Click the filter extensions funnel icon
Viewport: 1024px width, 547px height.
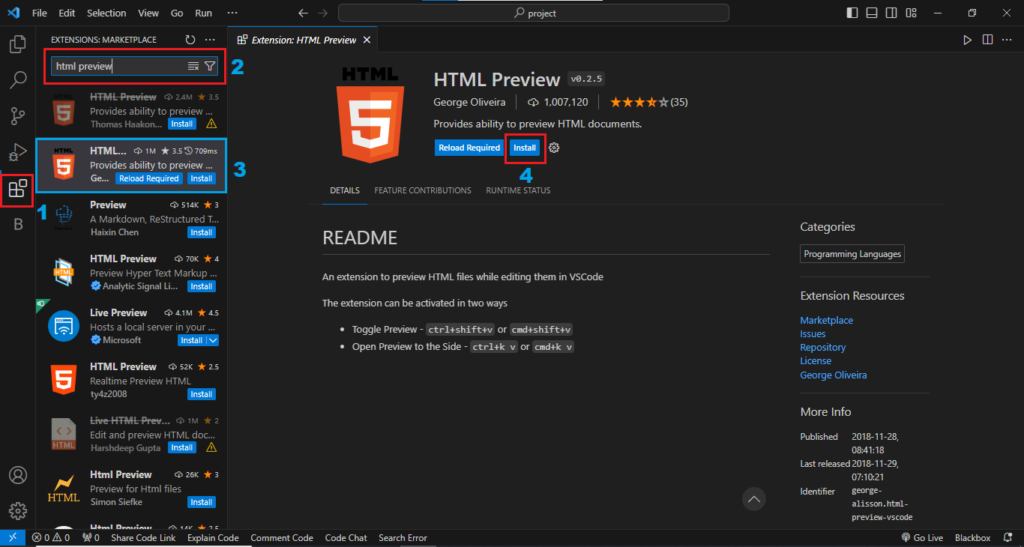(210, 66)
